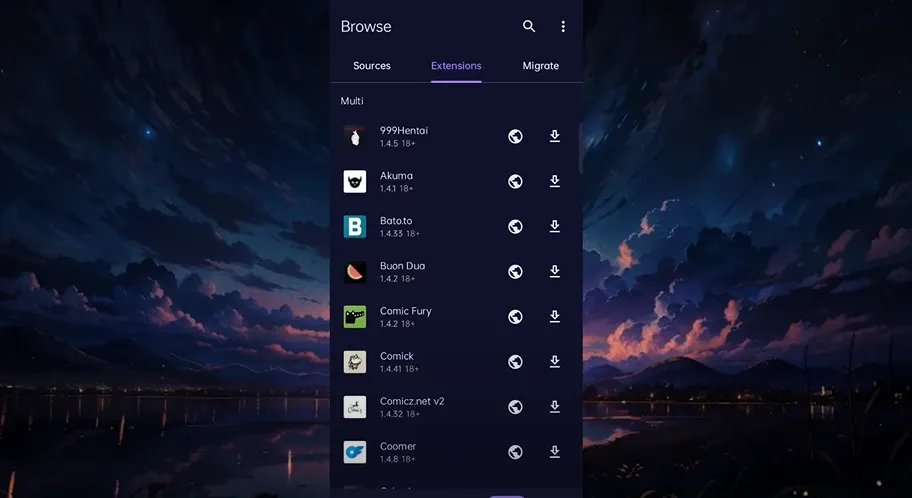The height and width of the screenshot is (498, 912).
Task: Click the Multi section header
Action: coord(352,101)
